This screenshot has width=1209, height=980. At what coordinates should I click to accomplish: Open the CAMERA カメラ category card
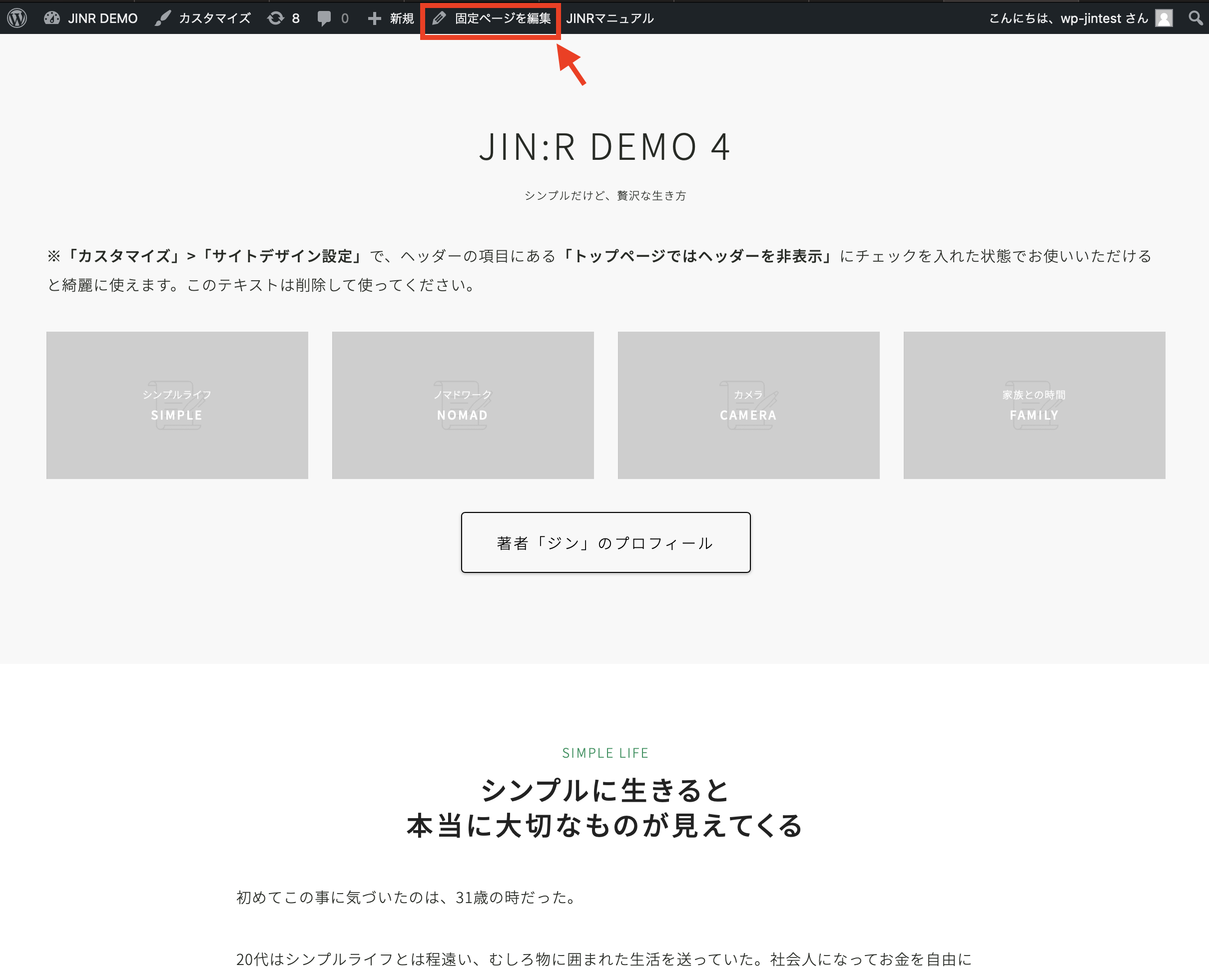coord(749,405)
